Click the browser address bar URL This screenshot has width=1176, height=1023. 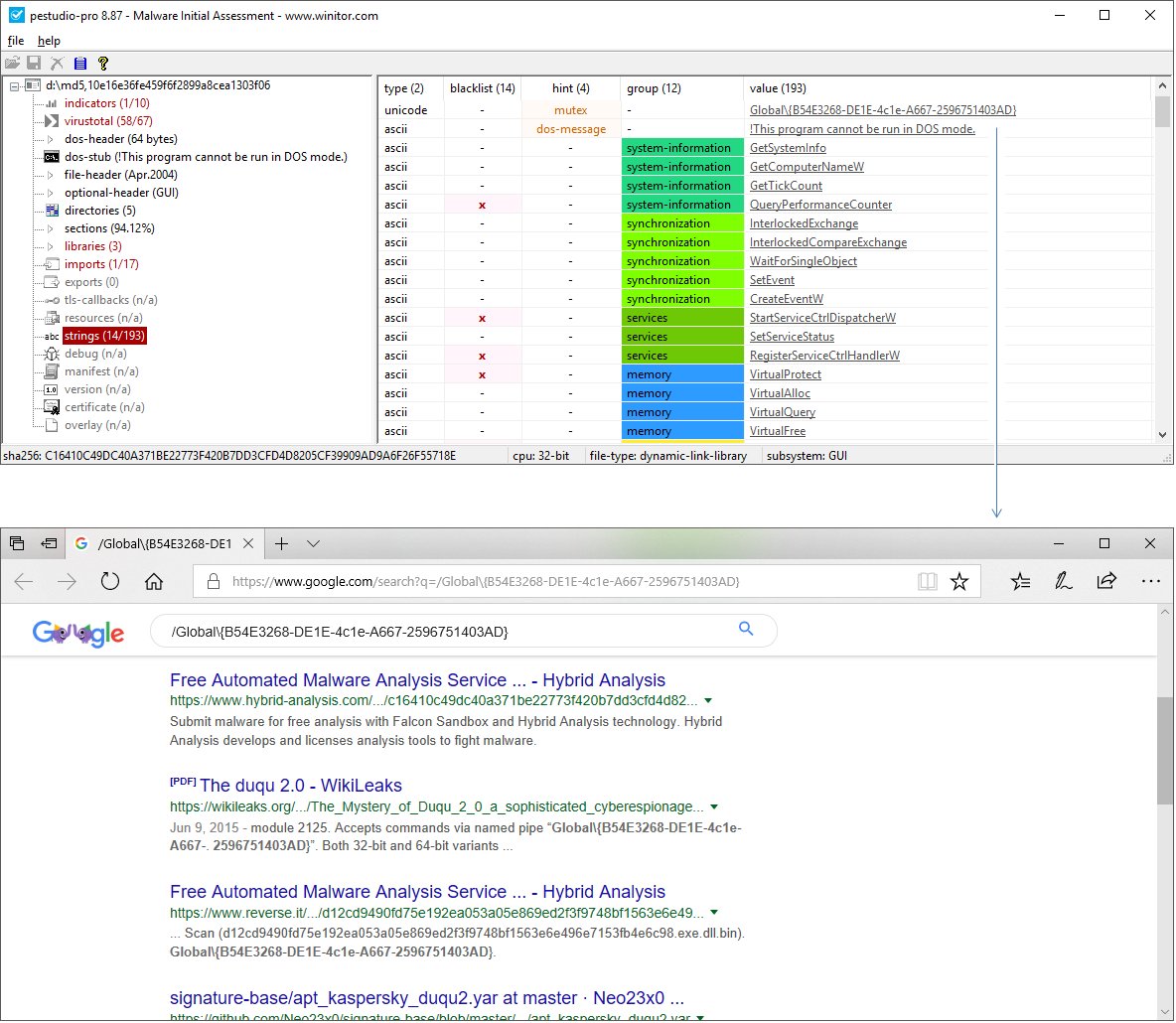pyautogui.click(x=486, y=582)
